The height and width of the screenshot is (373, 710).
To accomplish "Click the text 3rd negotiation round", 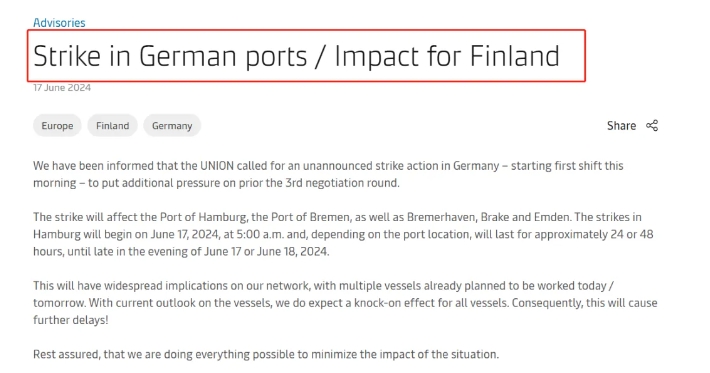I will [x=342, y=183].
